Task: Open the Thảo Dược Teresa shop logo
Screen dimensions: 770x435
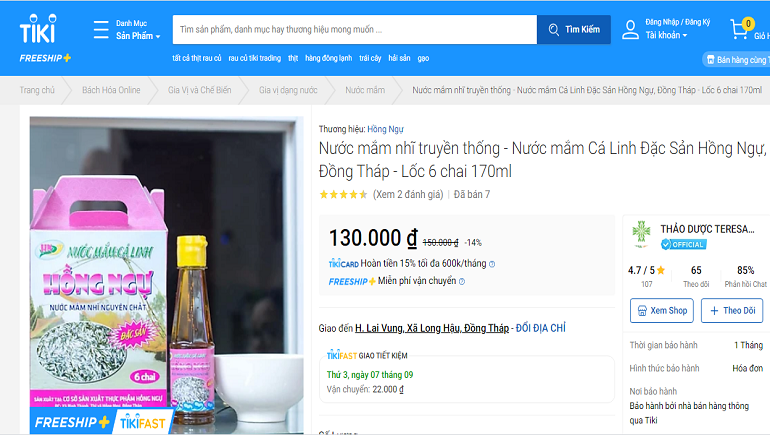Action: (641, 233)
